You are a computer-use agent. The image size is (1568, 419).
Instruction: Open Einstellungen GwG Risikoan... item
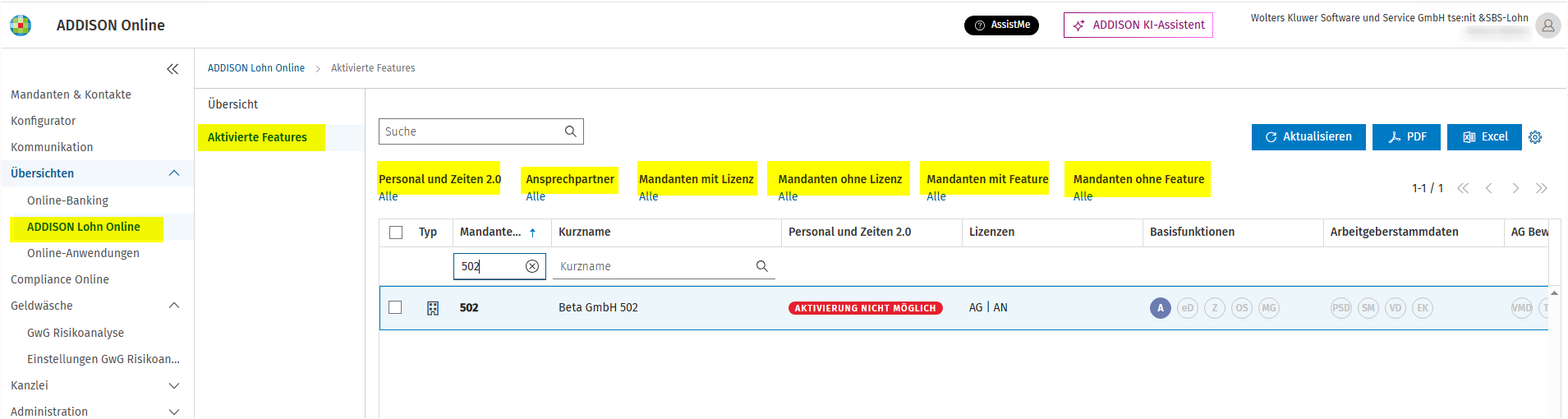[103, 359]
